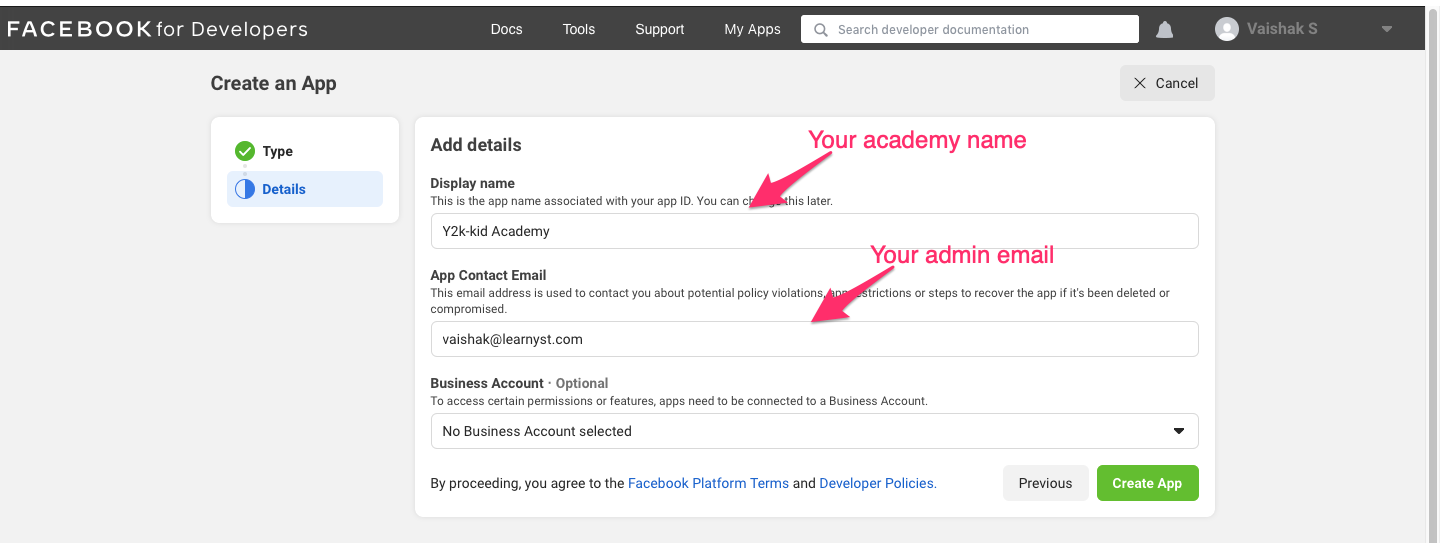Open the Docs menu
Screen dimensions: 1440x543
point(506,29)
